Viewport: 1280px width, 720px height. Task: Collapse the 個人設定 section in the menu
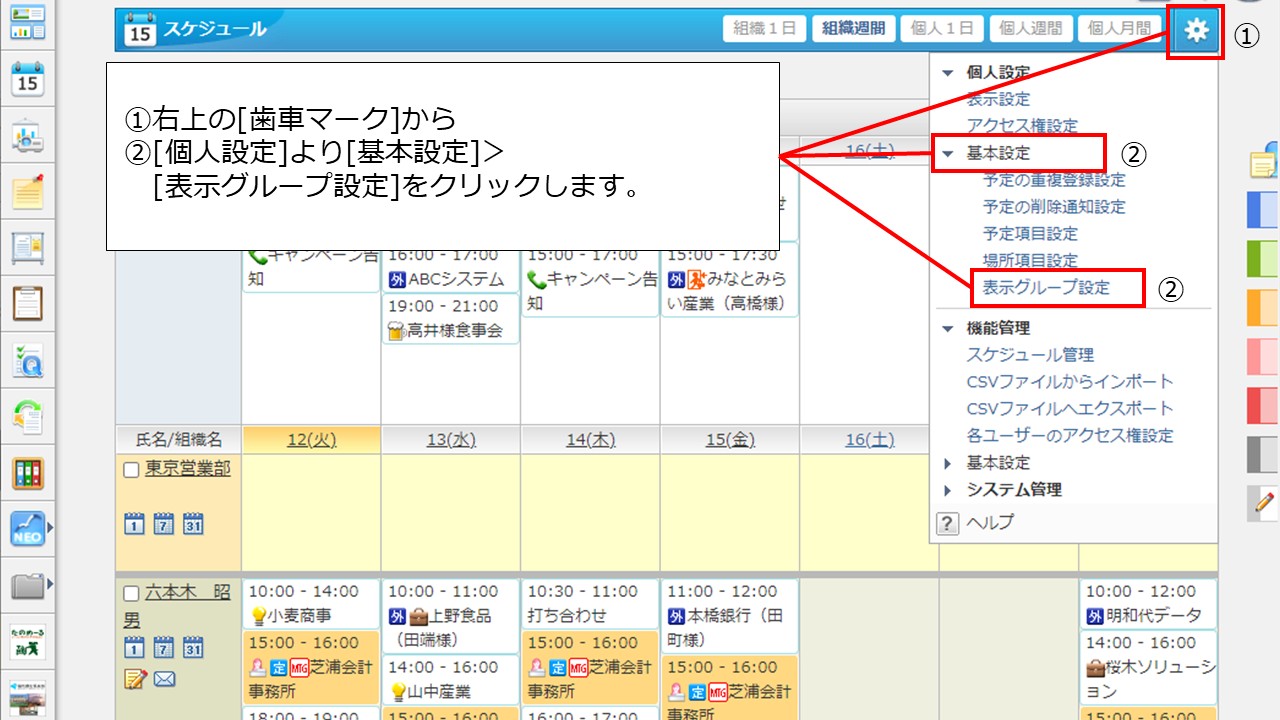coord(945,72)
